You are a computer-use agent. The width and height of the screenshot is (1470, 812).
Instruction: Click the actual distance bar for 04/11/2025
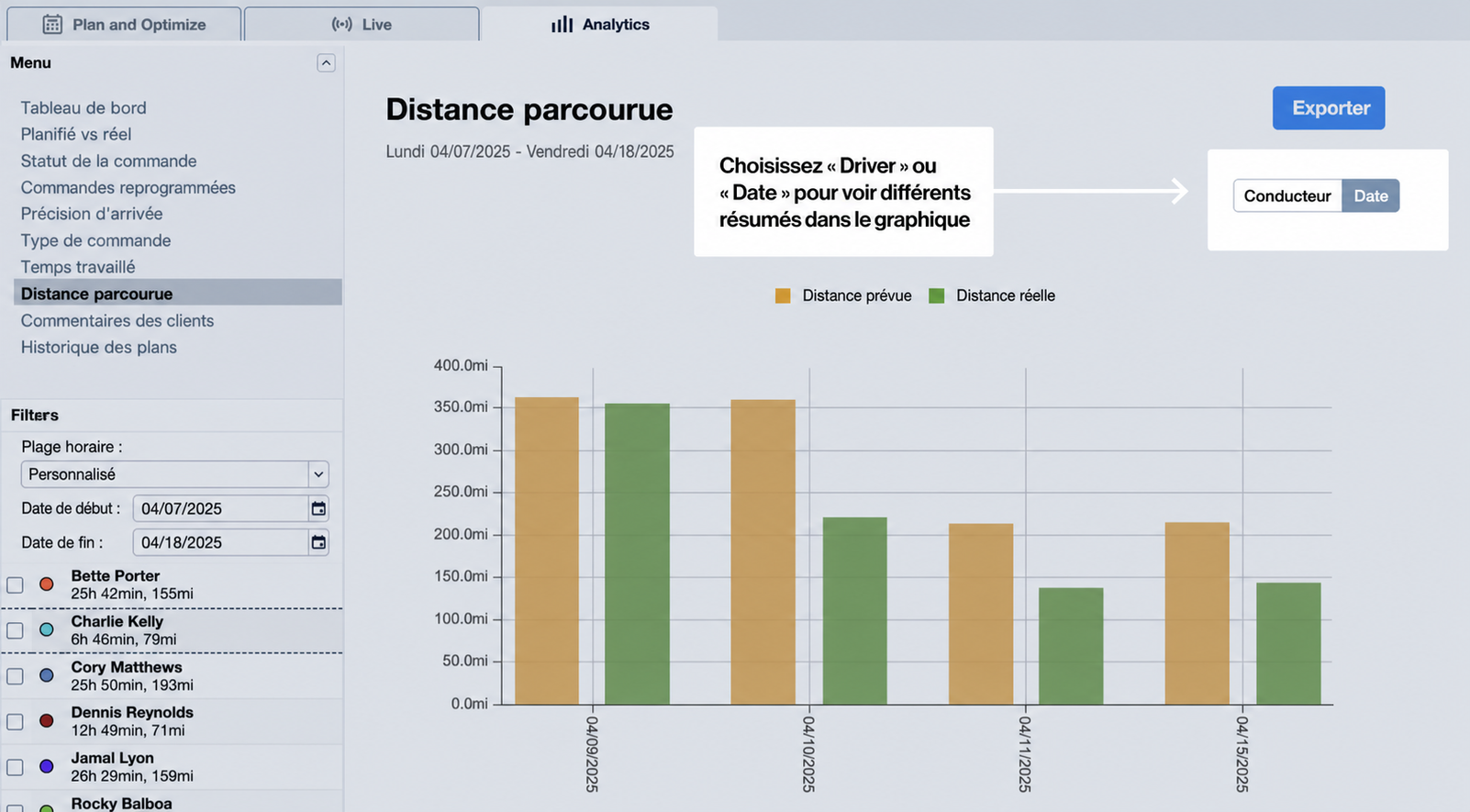tap(1071, 646)
